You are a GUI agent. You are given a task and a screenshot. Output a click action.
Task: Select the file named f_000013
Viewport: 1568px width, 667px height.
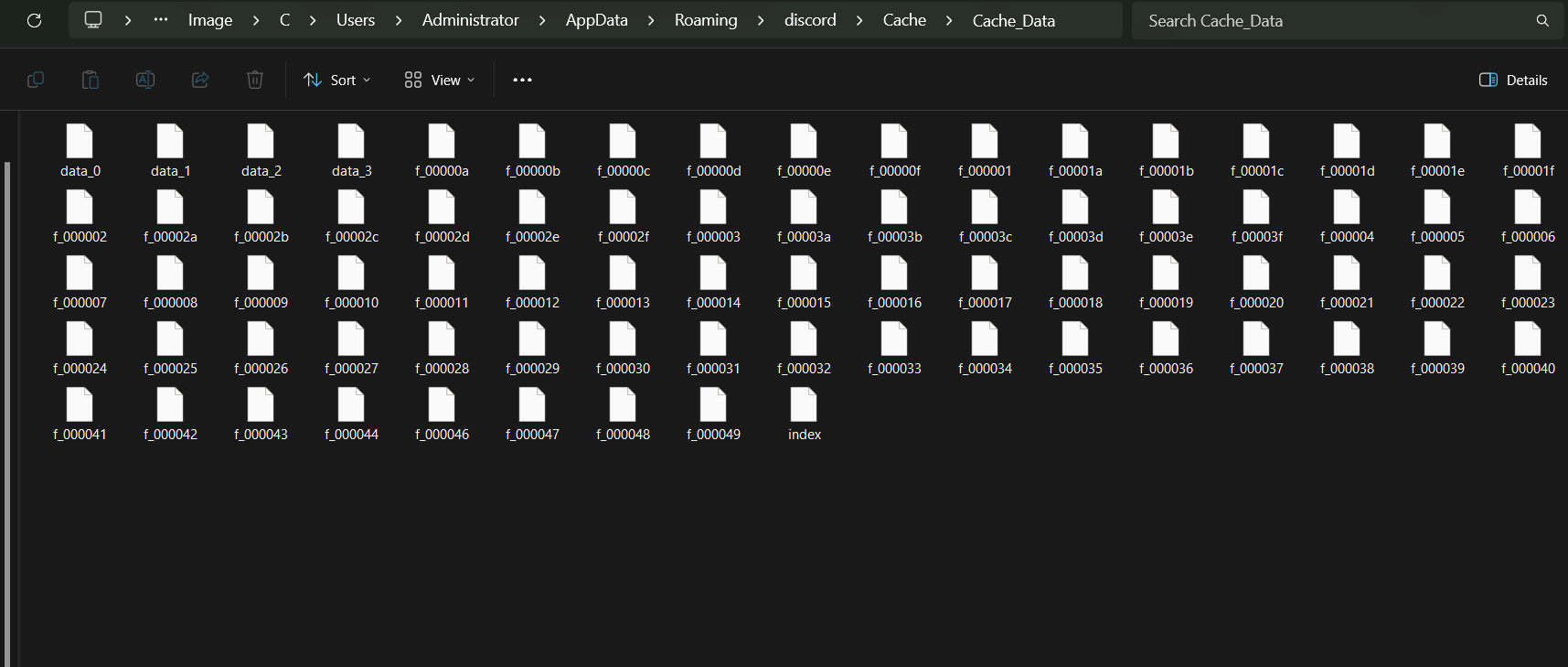(x=623, y=283)
